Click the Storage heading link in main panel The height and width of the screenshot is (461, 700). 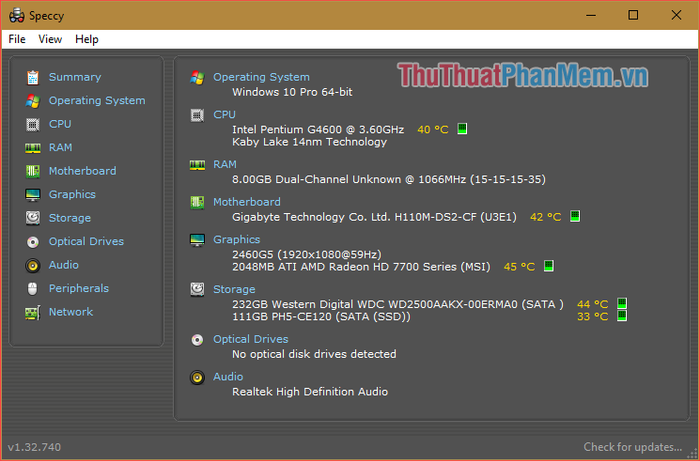[x=234, y=290]
